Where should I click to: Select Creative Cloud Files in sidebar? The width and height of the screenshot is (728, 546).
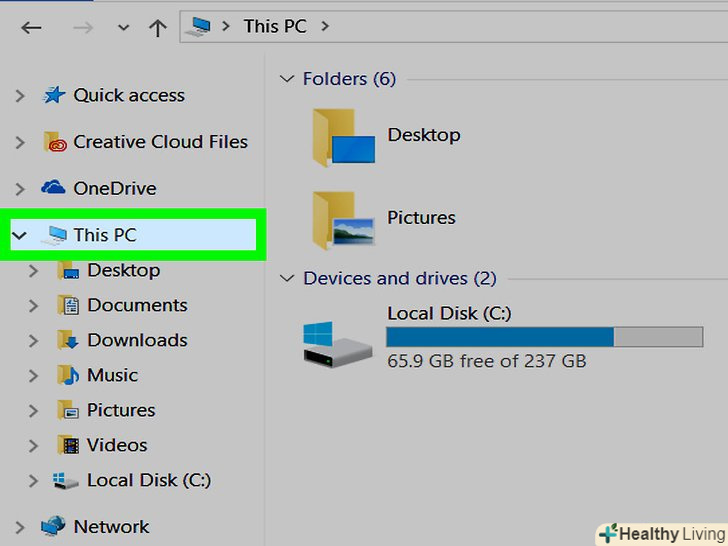(x=160, y=142)
